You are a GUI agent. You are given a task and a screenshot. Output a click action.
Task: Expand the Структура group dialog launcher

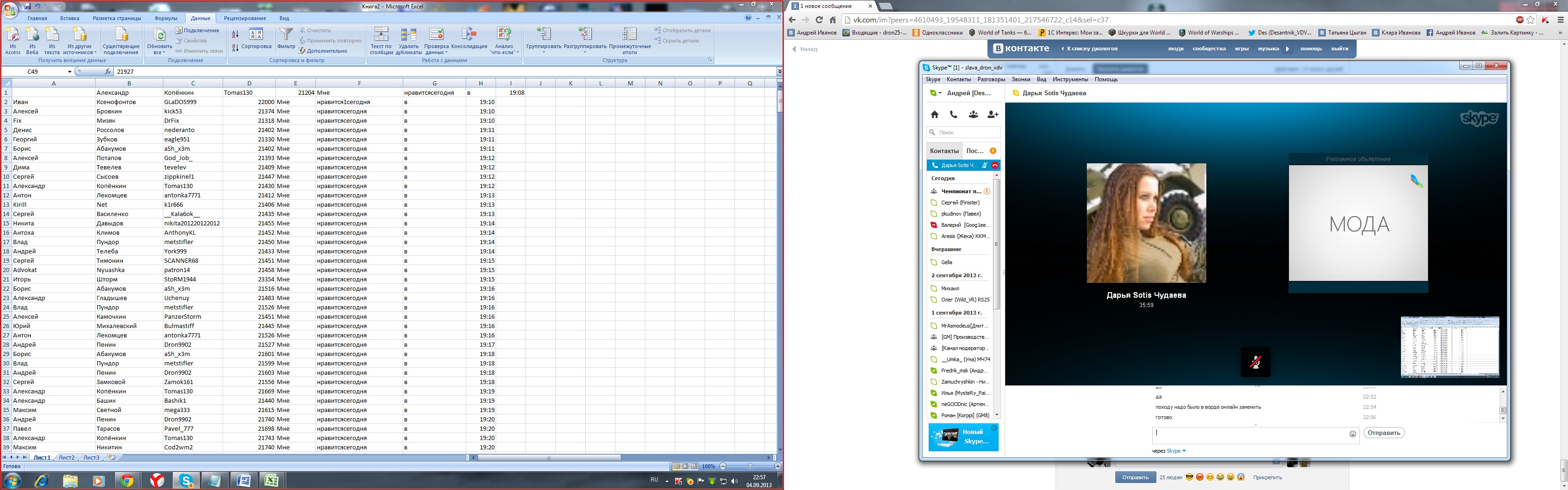[x=710, y=60]
